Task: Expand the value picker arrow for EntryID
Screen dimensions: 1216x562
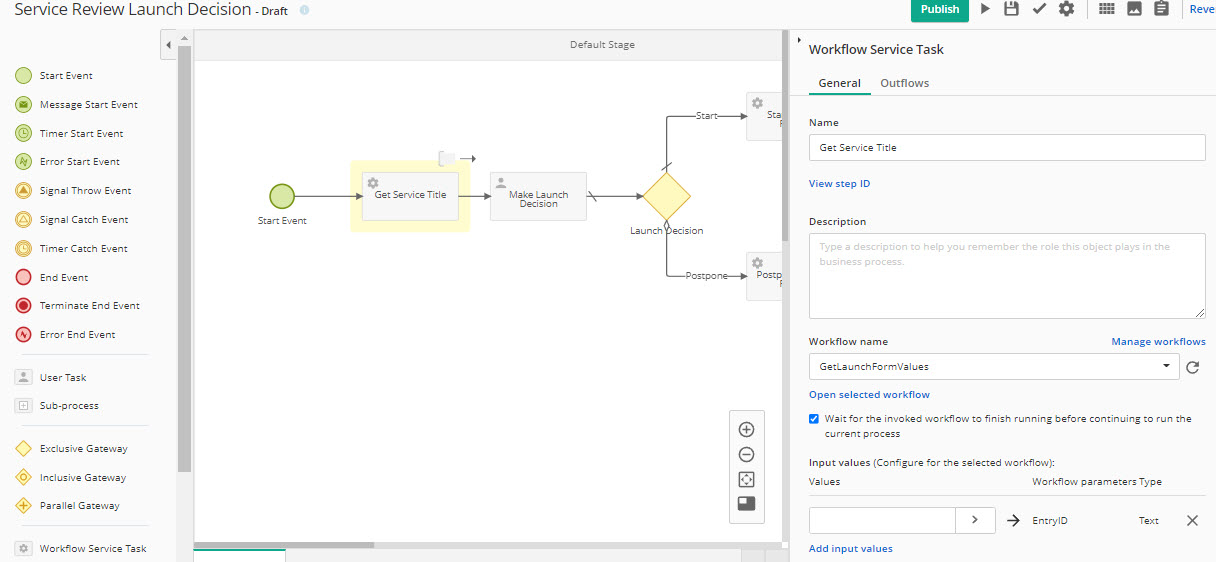Action: [975, 521]
